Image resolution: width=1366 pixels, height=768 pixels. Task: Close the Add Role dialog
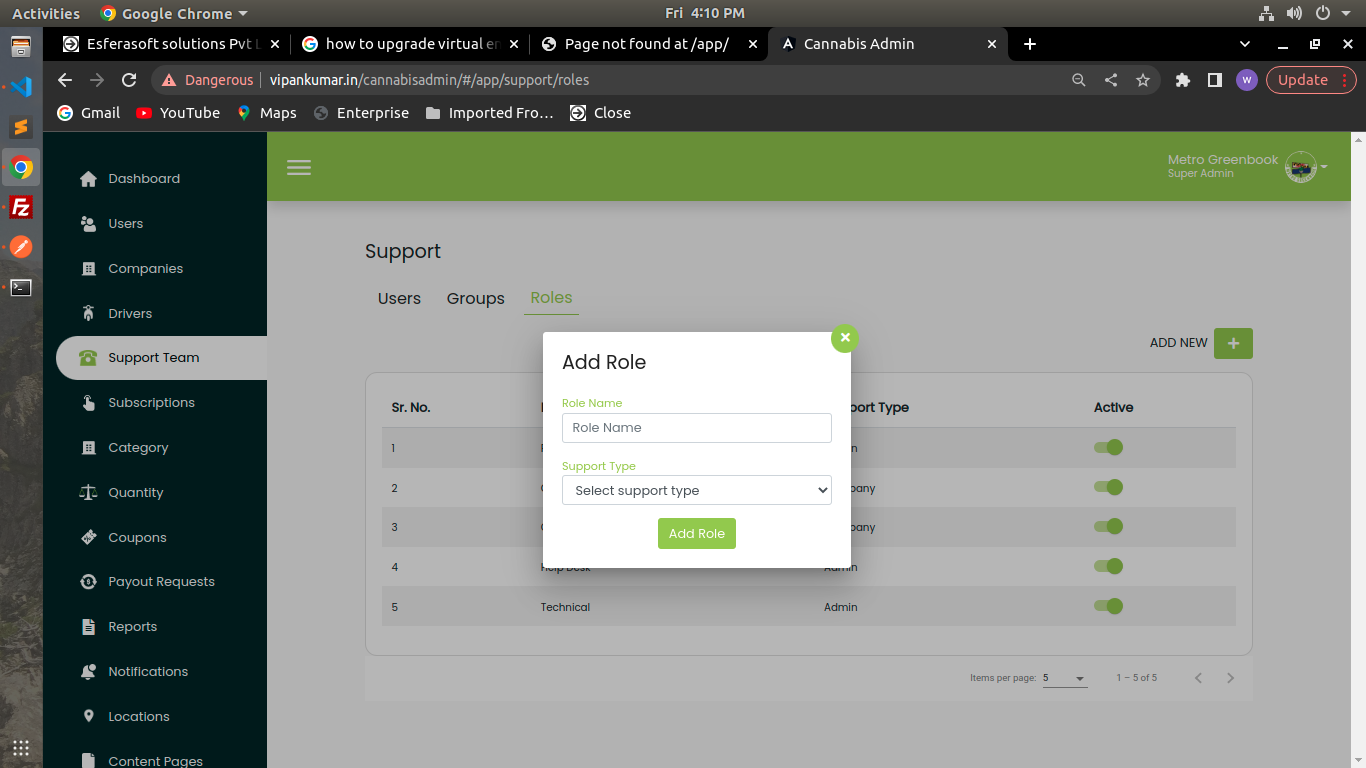pyautogui.click(x=845, y=338)
